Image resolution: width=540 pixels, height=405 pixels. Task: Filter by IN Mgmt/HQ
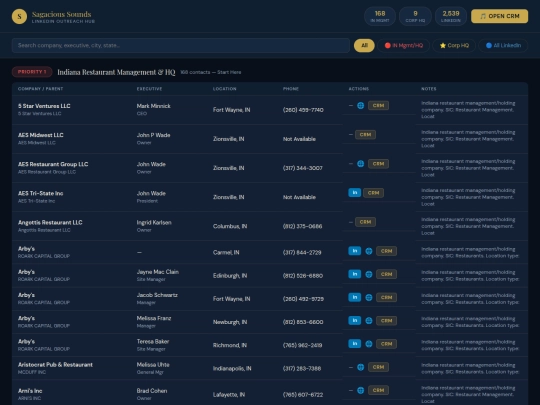[404, 45]
